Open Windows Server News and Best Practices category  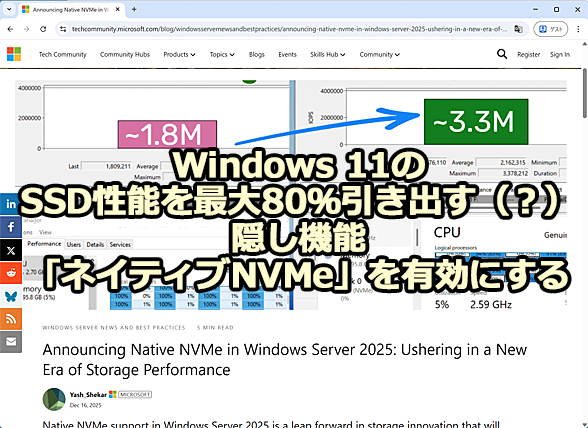[114, 327]
